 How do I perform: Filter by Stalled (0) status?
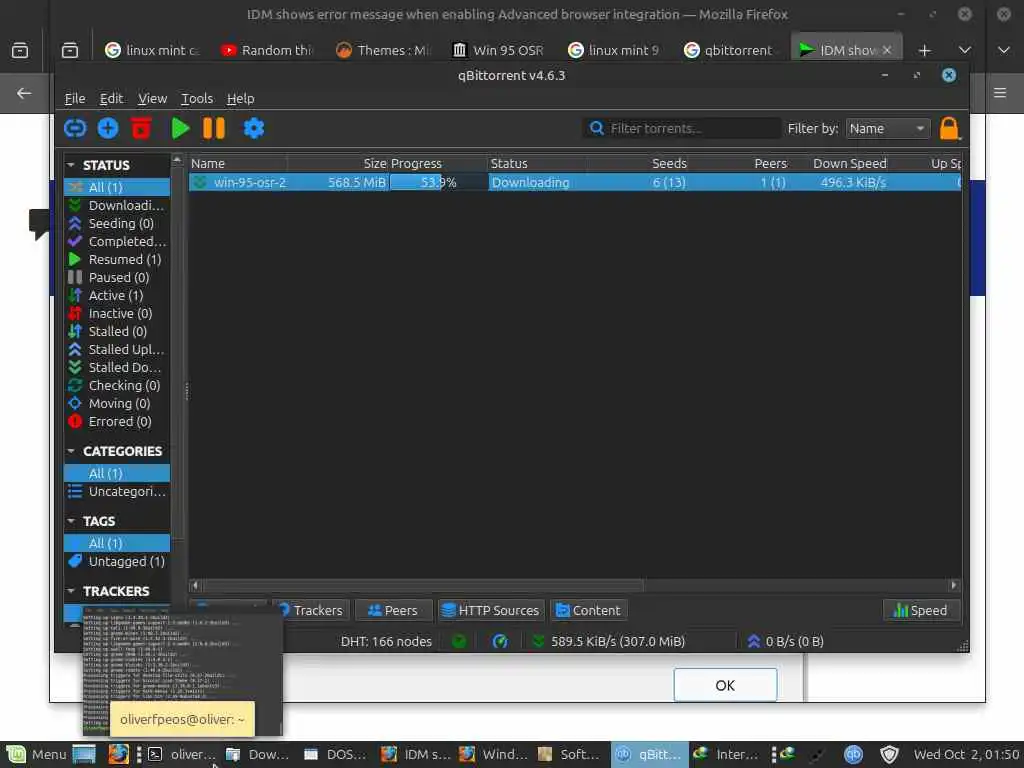(117, 331)
